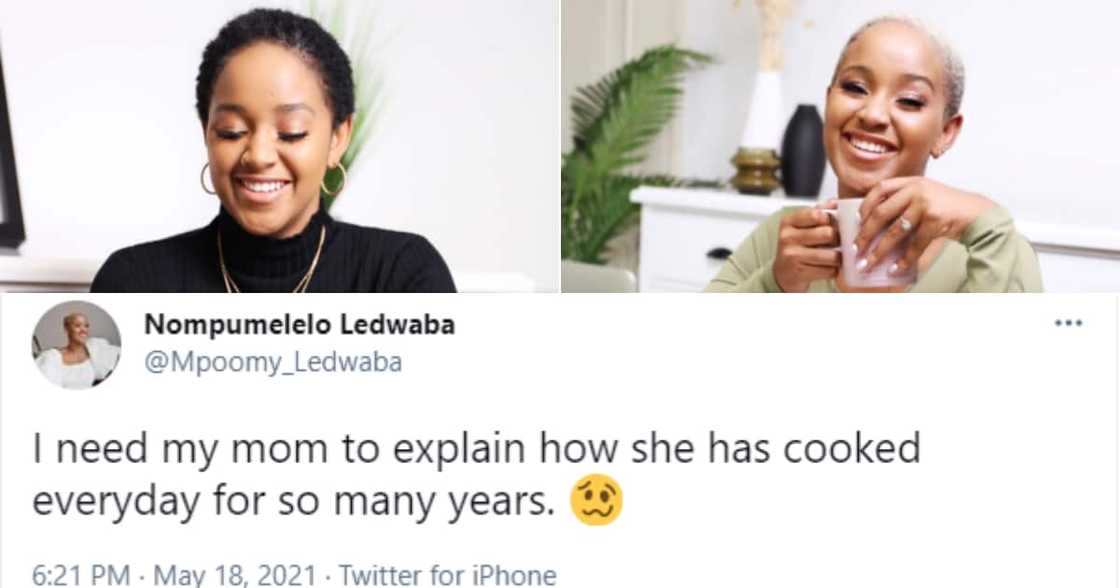Click the olive-gold vase beside the black vase
1120x588 pixels.
(x=755, y=170)
